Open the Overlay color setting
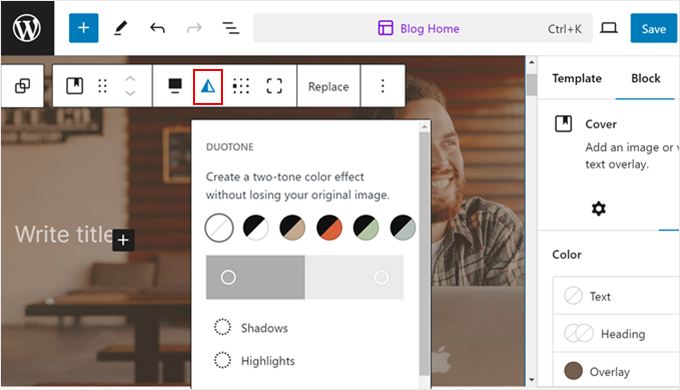This screenshot has height=390, width=680. click(616, 371)
